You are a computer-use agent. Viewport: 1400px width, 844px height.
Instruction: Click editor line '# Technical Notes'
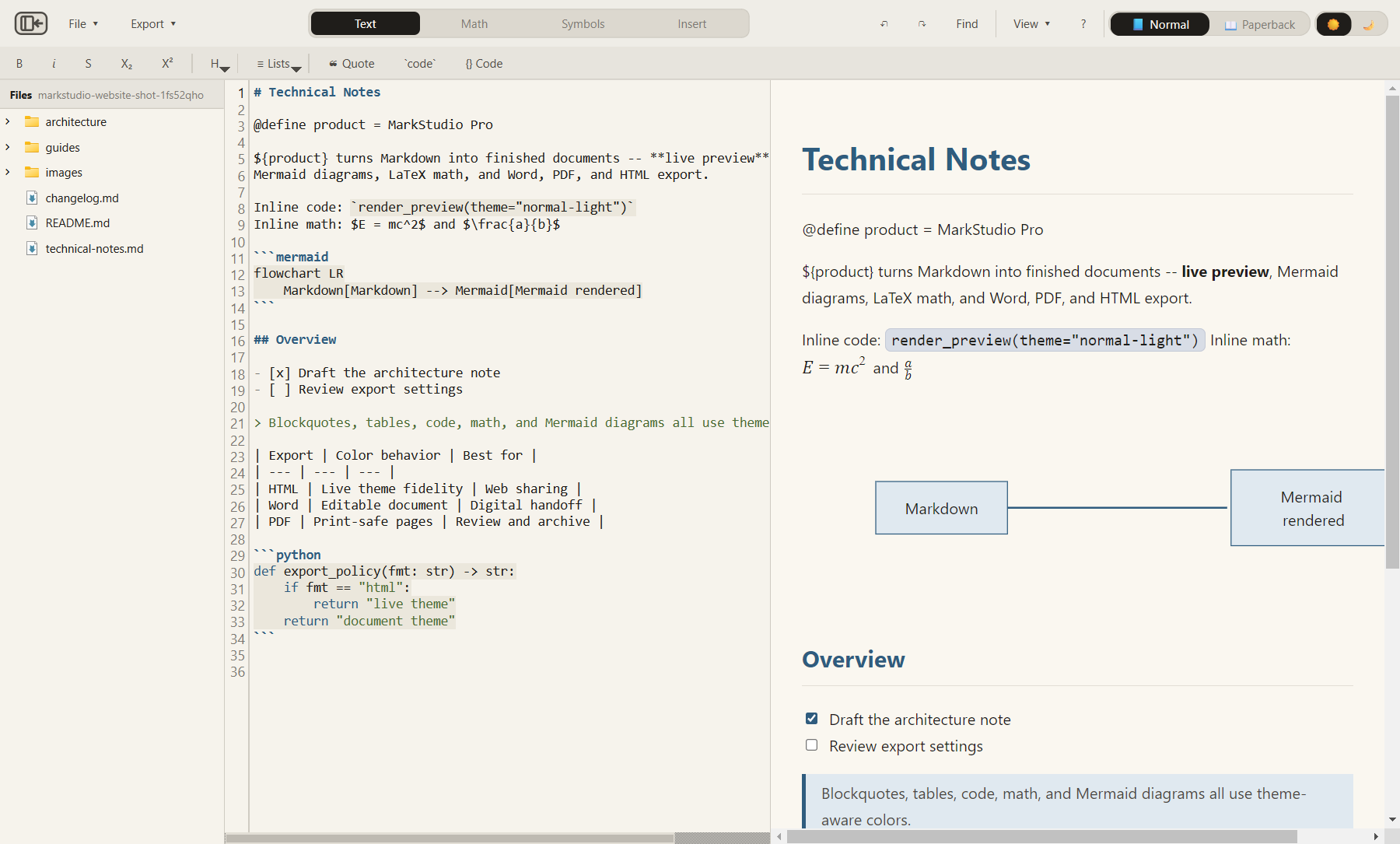click(x=317, y=92)
